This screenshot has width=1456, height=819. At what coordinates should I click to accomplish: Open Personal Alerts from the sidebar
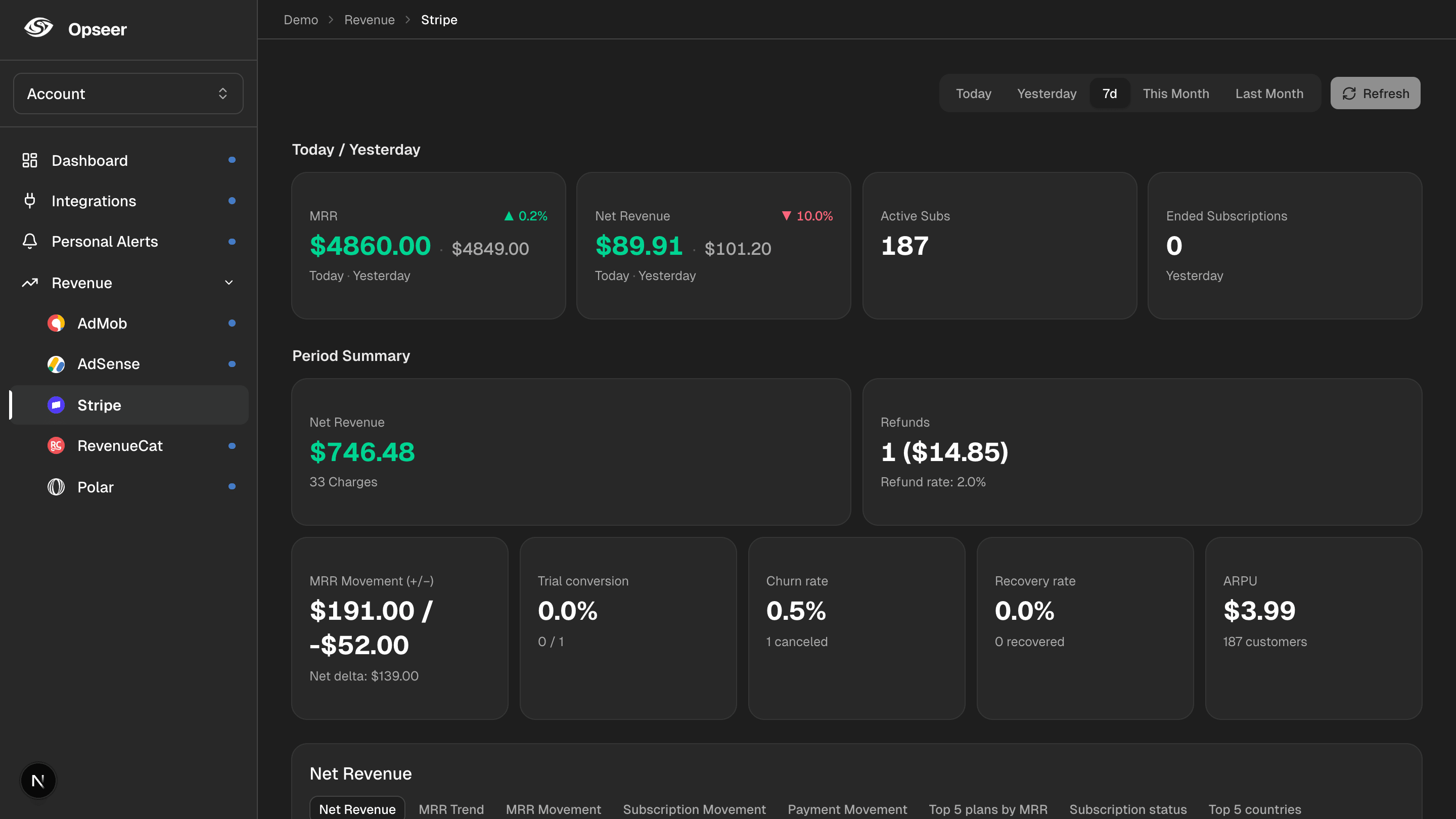129,241
